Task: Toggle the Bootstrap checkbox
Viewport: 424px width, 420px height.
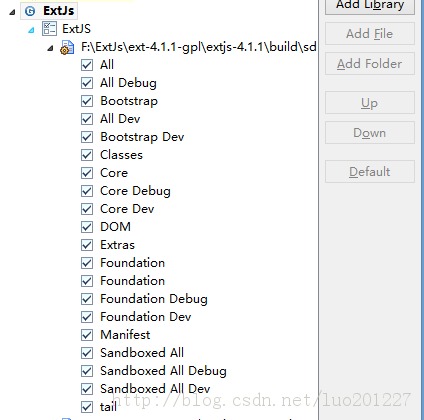Action: [87, 101]
